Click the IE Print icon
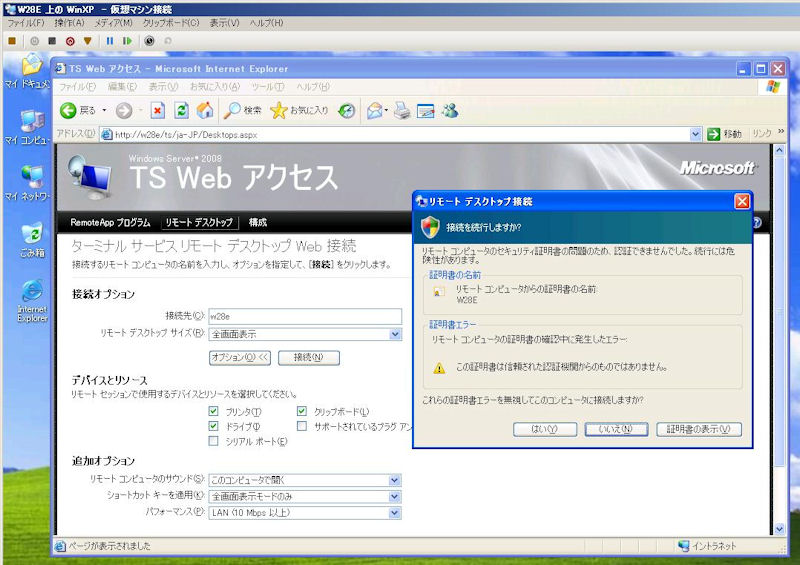This screenshot has height=565, width=800. 402,110
